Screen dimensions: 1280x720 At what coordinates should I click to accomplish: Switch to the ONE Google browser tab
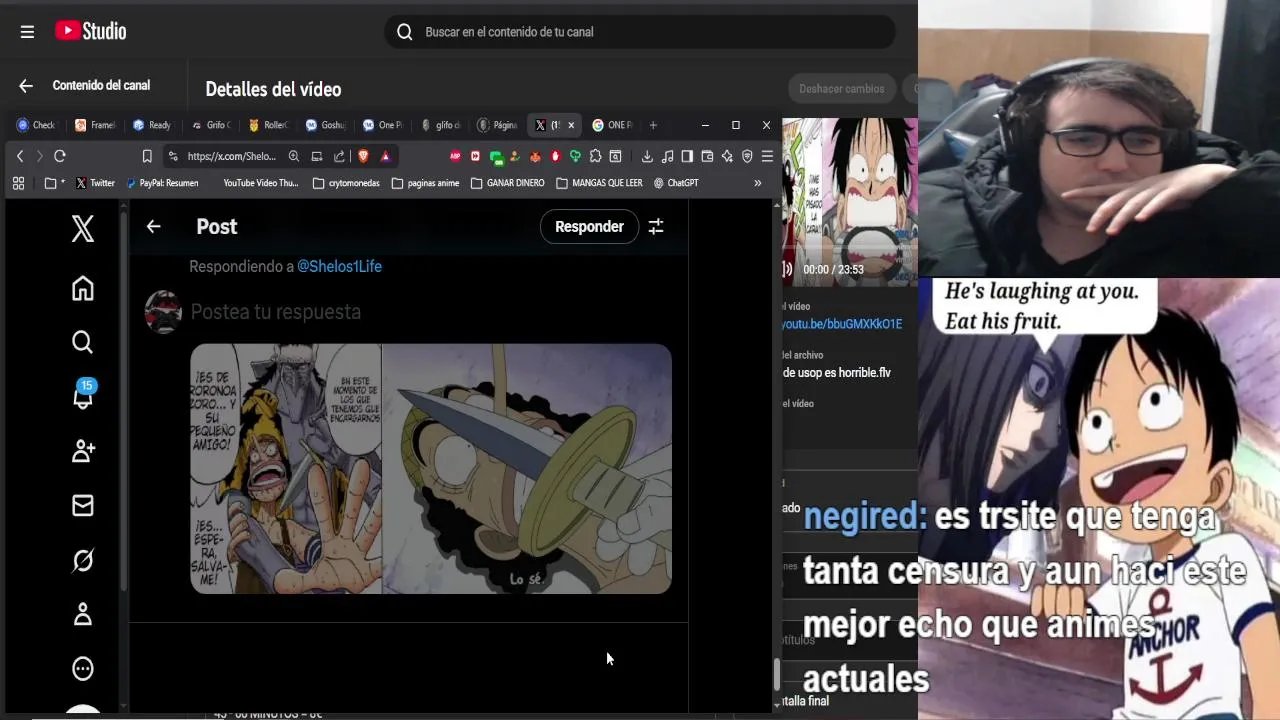(x=612, y=125)
